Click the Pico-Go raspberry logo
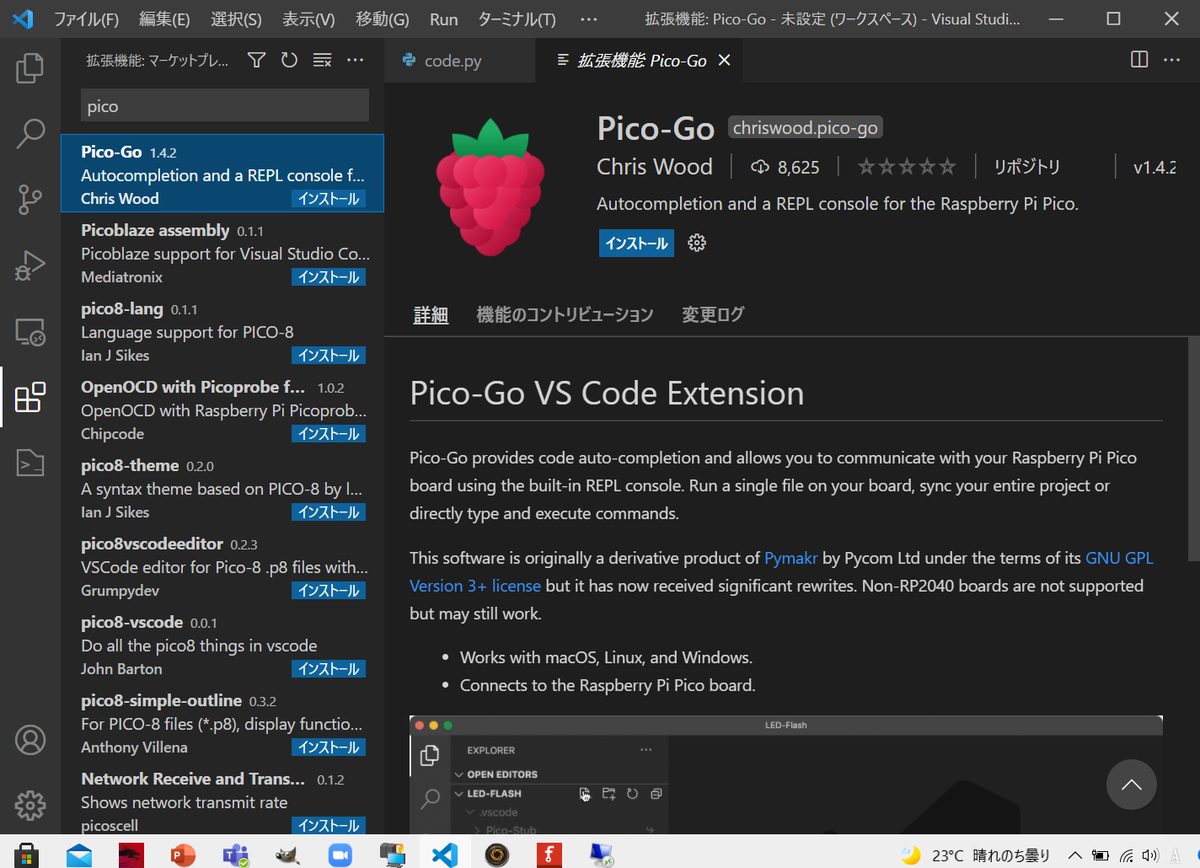Image resolution: width=1200 pixels, height=868 pixels. click(x=490, y=186)
